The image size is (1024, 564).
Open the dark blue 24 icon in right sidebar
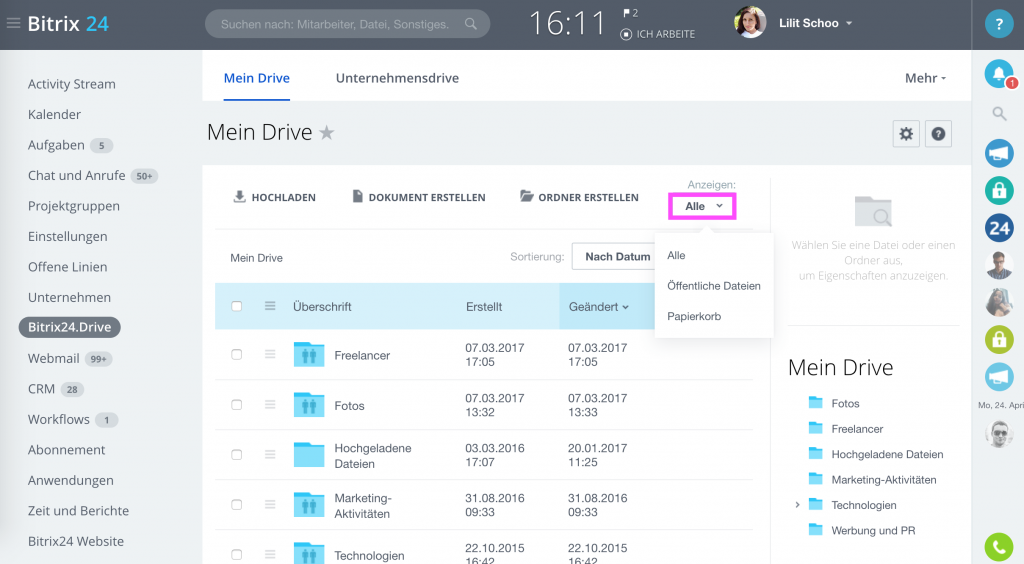(999, 228)
